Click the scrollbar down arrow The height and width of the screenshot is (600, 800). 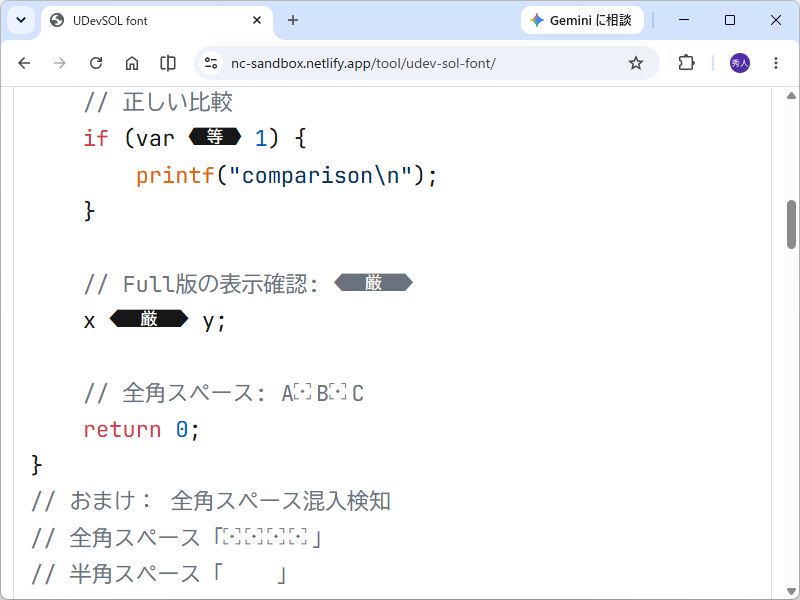791,592
